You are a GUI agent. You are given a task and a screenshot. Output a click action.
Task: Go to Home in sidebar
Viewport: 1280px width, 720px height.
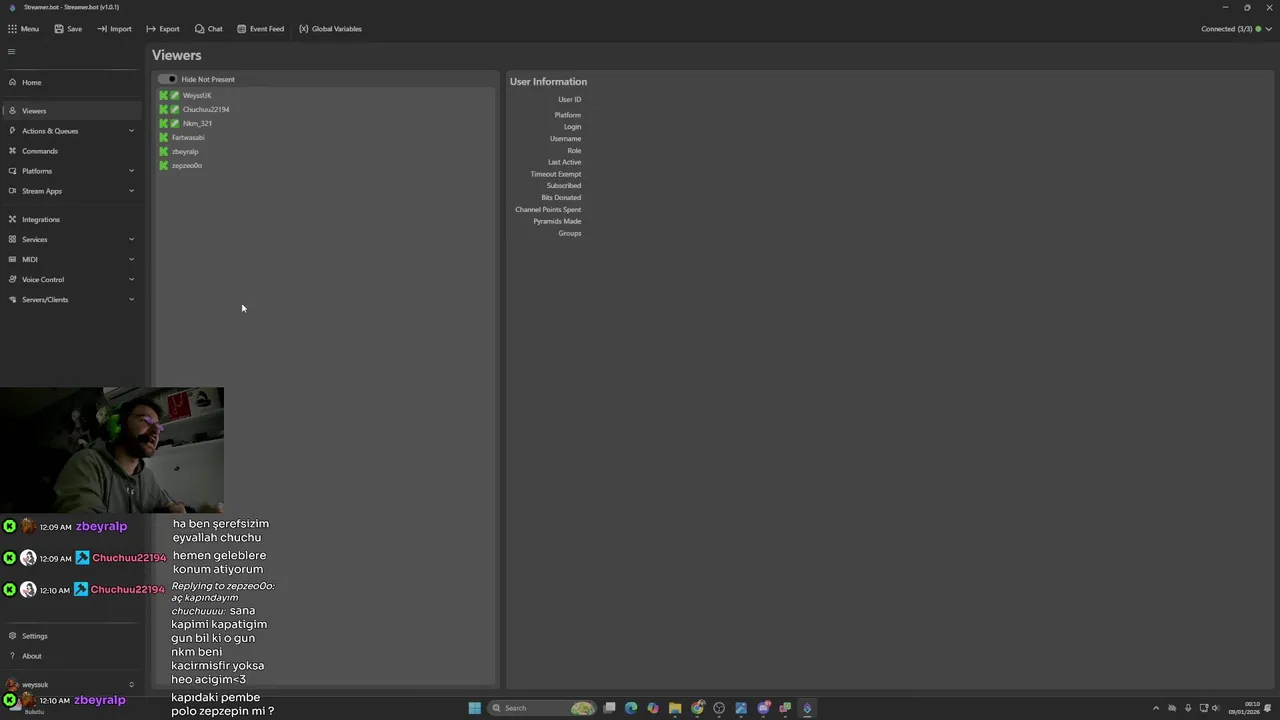(x=70, y=83)
